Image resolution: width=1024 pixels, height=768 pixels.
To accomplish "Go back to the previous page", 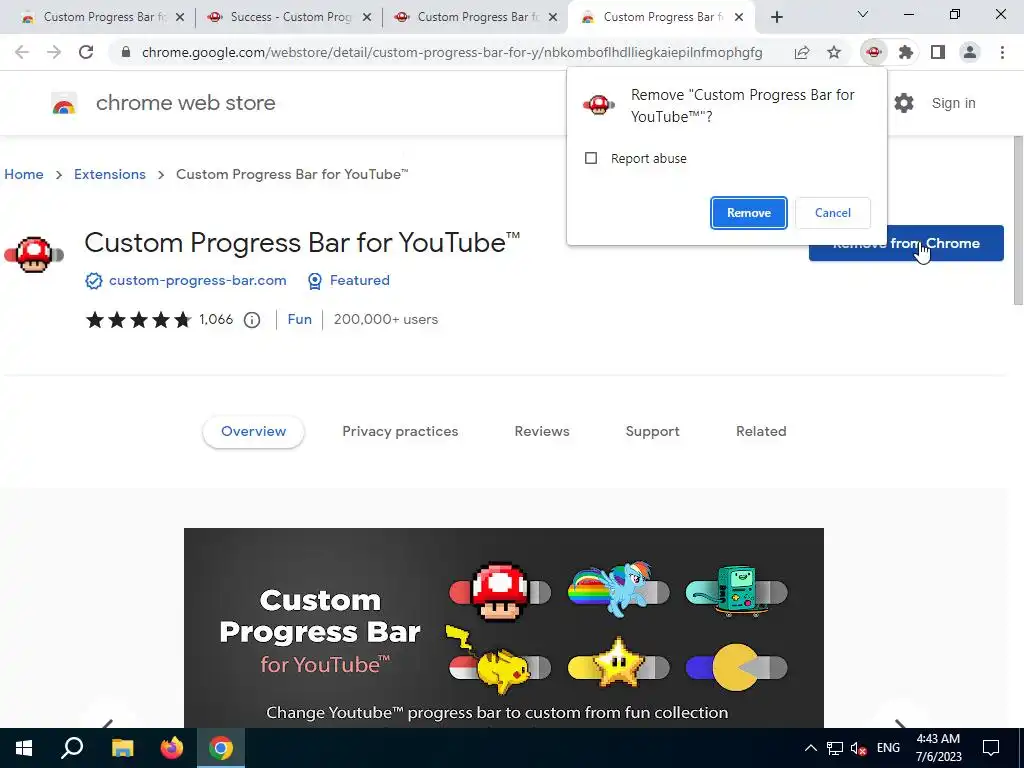I will coord(22,52).
